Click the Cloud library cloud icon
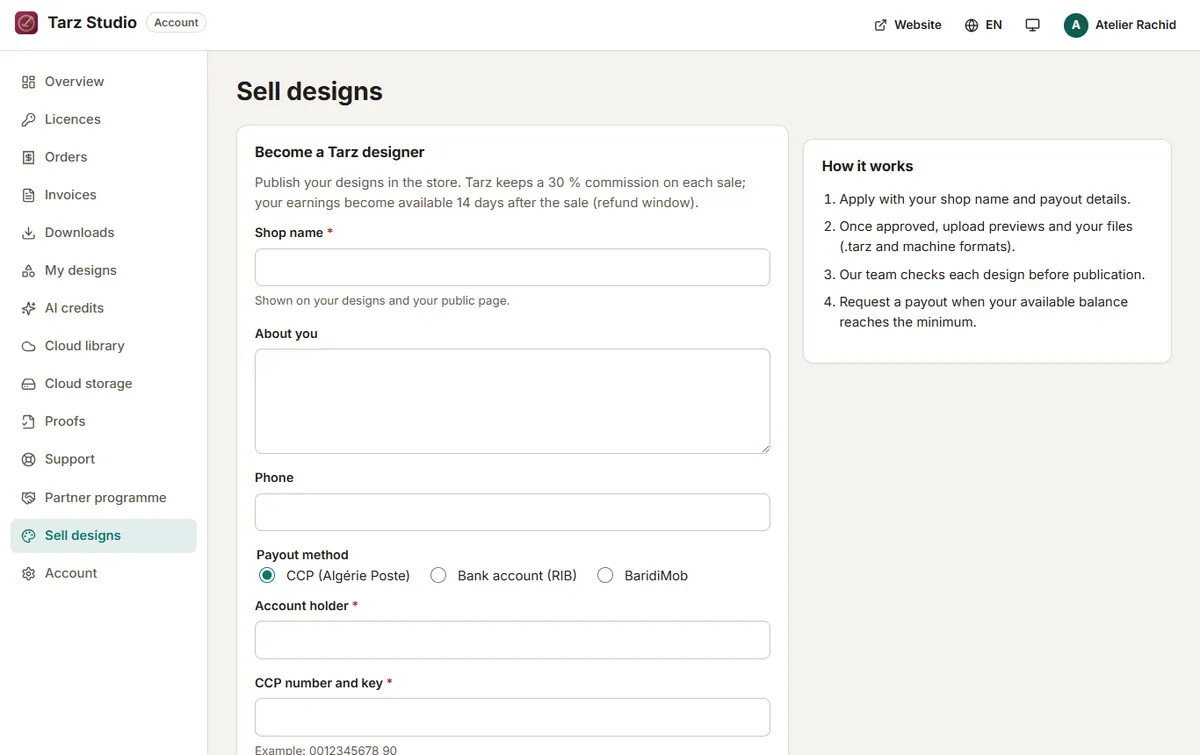Image resolution: width=1200 pixels, height=755 pixels. (28, 346)
